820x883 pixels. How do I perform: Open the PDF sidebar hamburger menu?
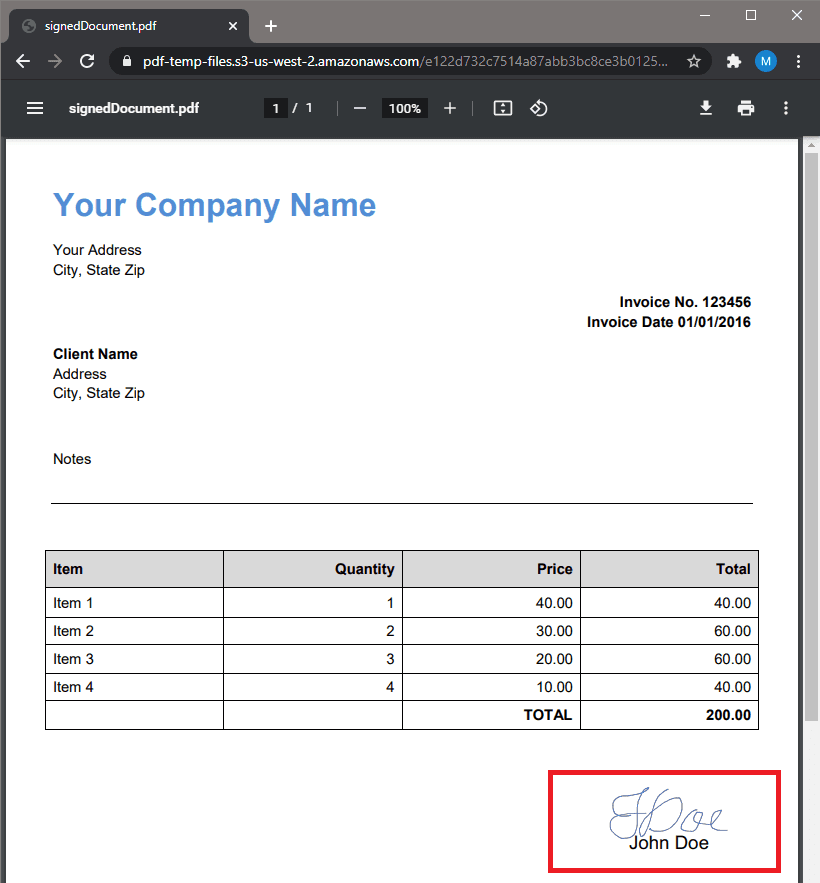coord(35,108)
